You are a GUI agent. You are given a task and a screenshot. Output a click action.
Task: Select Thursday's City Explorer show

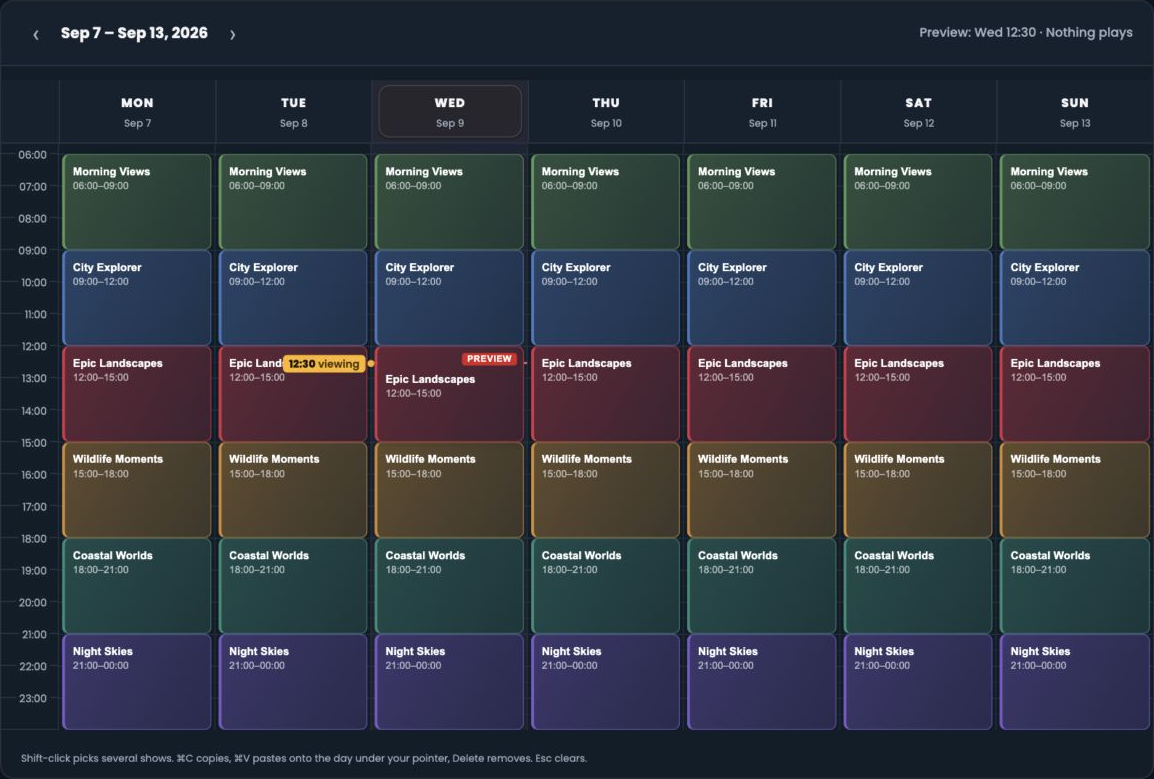coord(606,297)
